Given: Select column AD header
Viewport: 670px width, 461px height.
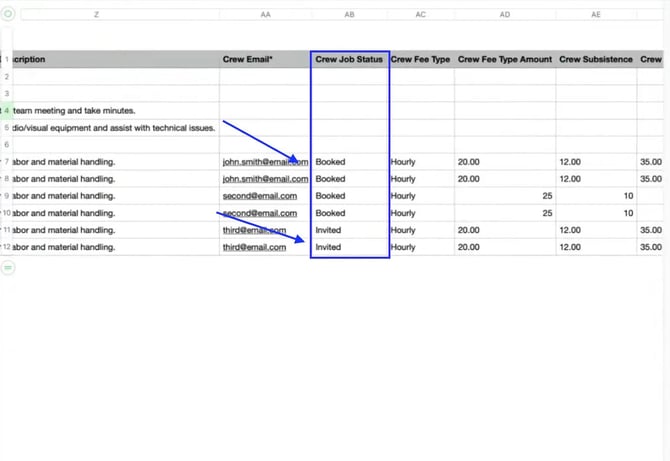Looking at the screenshot, I should [x=505, y=15].
